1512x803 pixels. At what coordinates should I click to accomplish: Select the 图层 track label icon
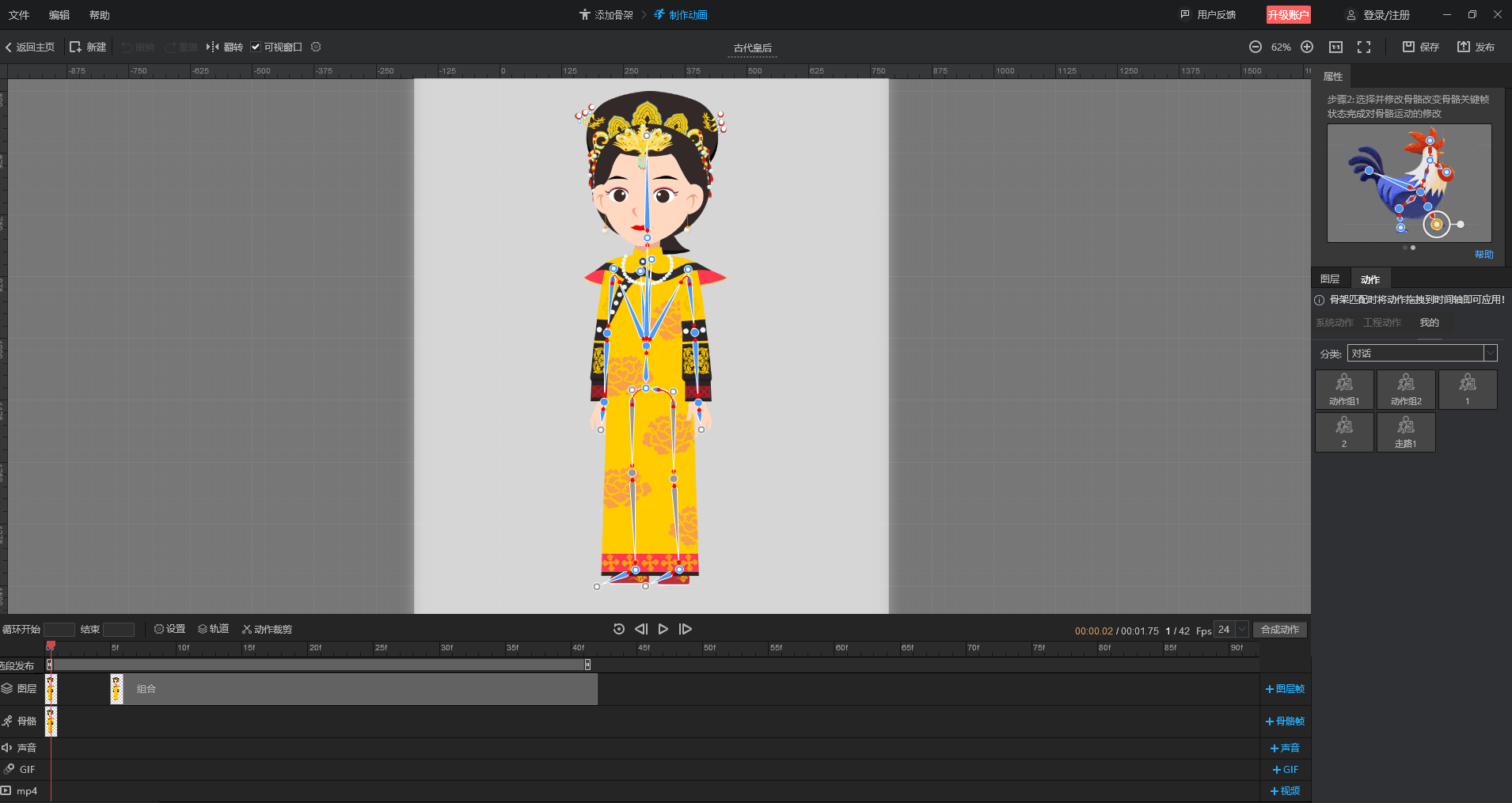[7, 689]
